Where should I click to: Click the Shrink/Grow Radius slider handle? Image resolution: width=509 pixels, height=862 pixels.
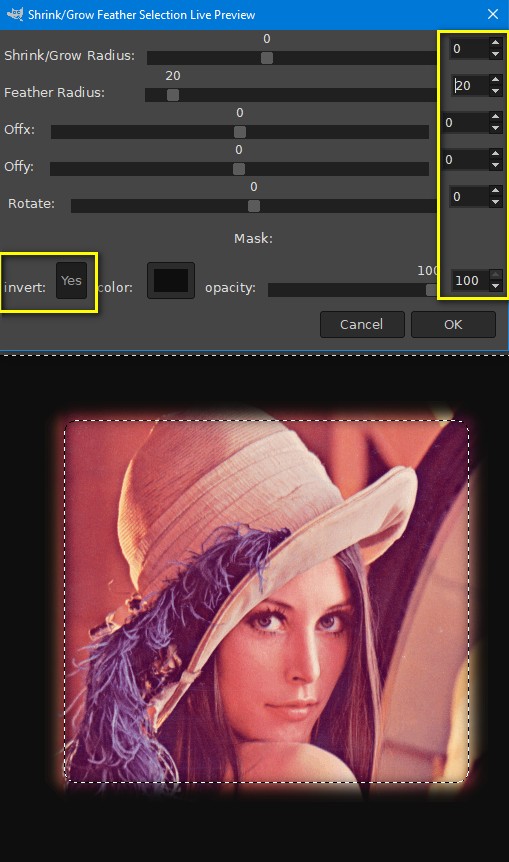tap(267, 58)
